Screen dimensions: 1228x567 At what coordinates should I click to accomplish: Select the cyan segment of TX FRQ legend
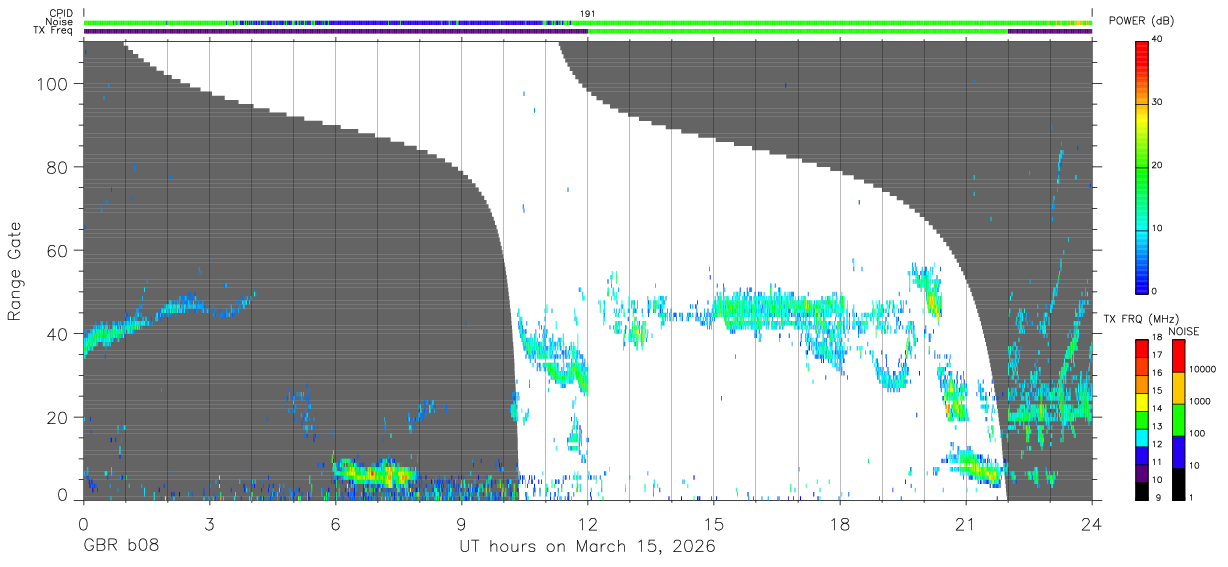coord(1142,436)
